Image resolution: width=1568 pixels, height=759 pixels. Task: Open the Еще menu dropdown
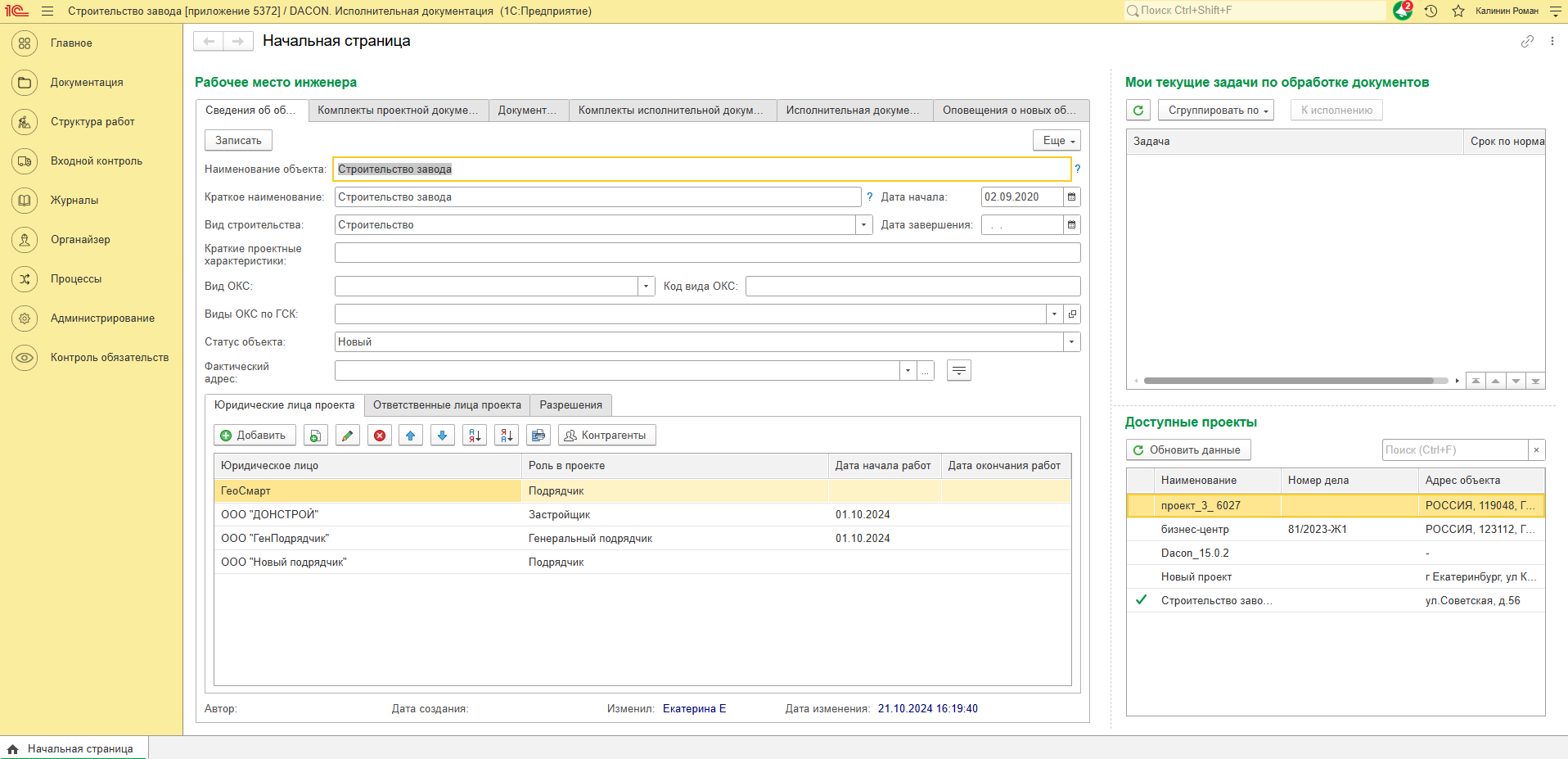point(1056,141)
